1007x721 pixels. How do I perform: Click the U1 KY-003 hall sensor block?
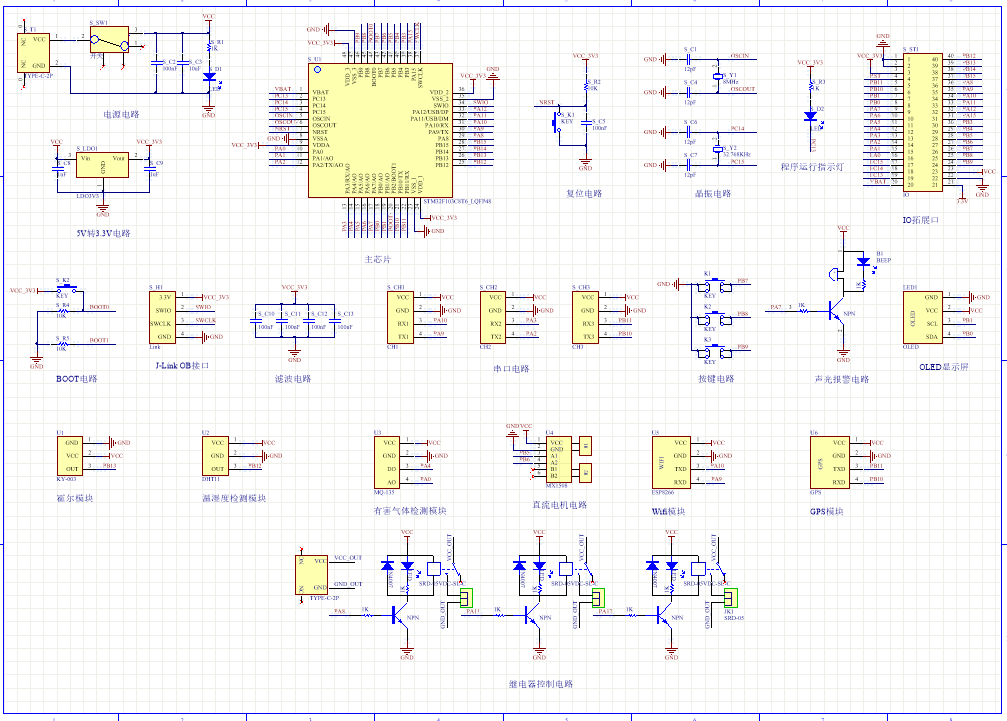[70, 456]
